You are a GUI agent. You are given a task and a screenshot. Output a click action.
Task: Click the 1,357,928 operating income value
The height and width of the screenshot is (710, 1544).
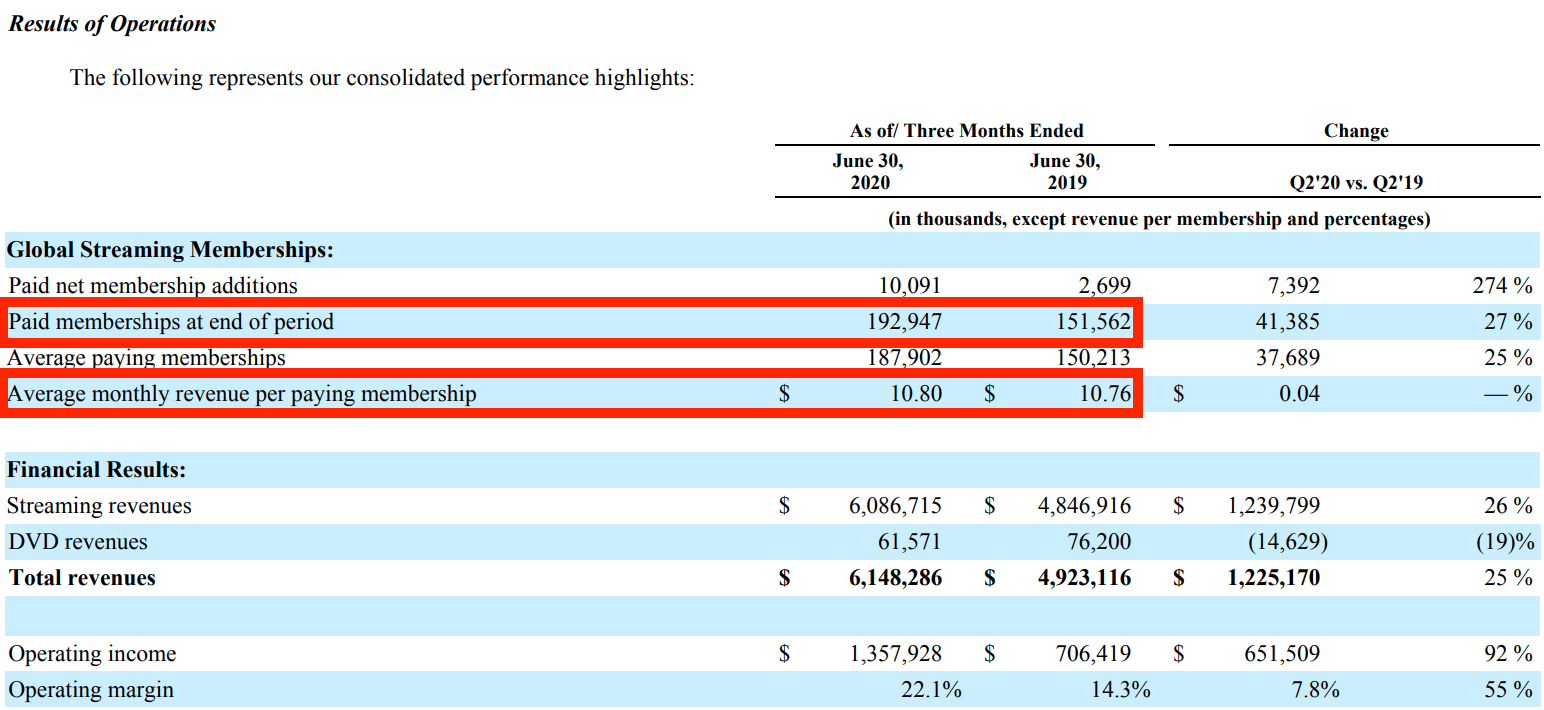895,654
